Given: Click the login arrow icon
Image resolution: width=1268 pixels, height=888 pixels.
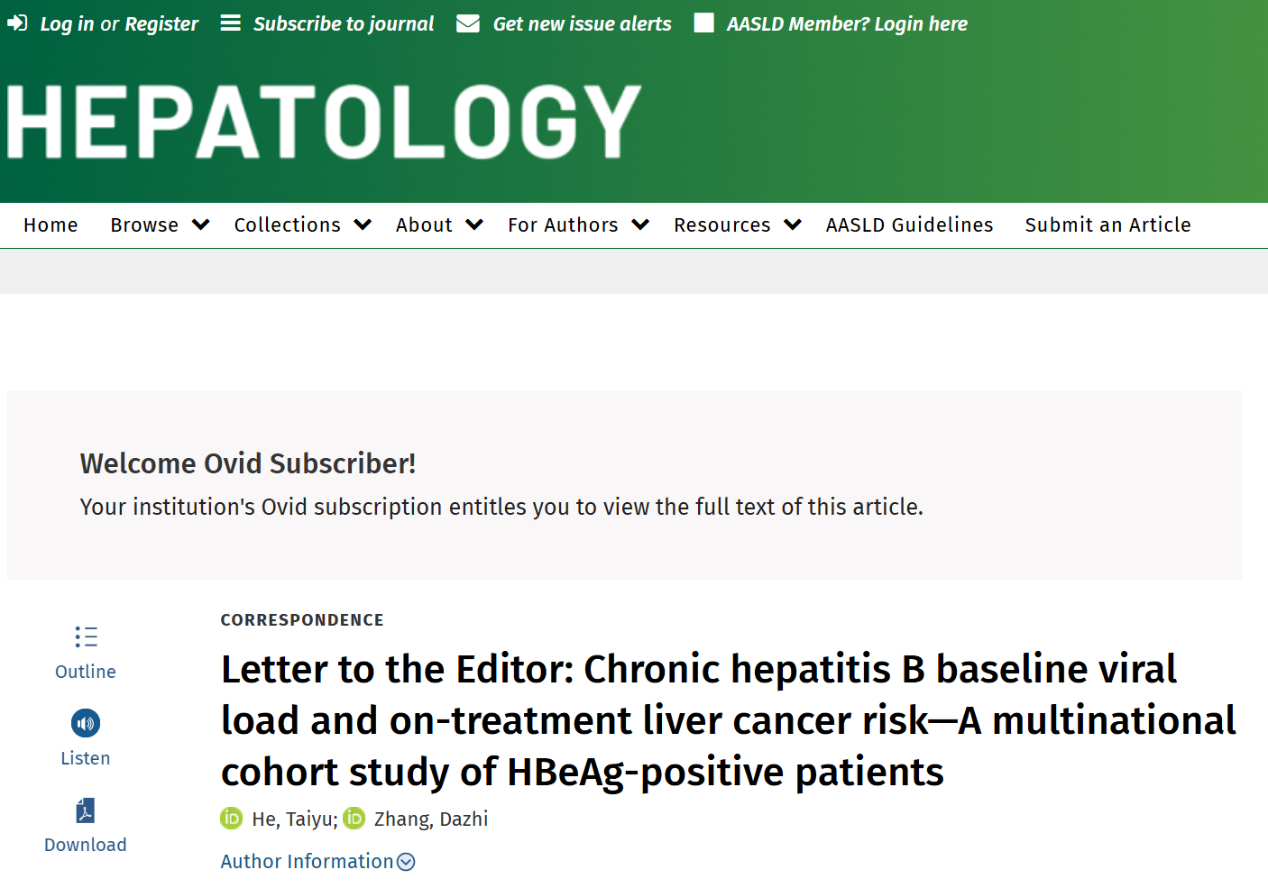Looking at the screenshot, I should (17, 23).
